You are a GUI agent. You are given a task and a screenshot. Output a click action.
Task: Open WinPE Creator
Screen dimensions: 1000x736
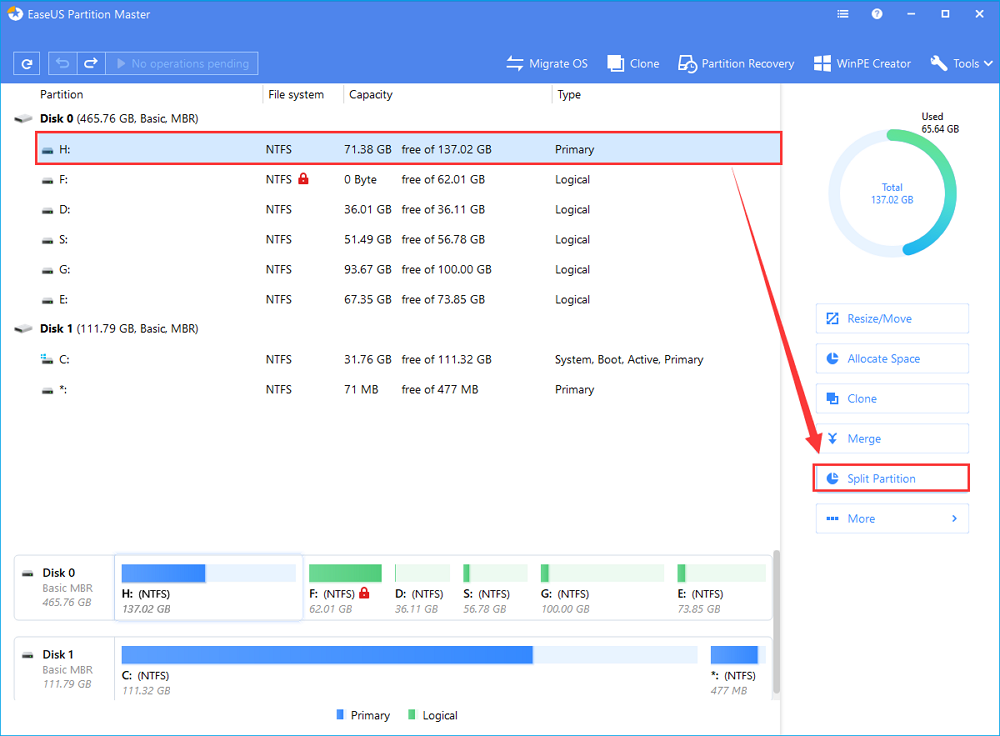tap(862, 64)
